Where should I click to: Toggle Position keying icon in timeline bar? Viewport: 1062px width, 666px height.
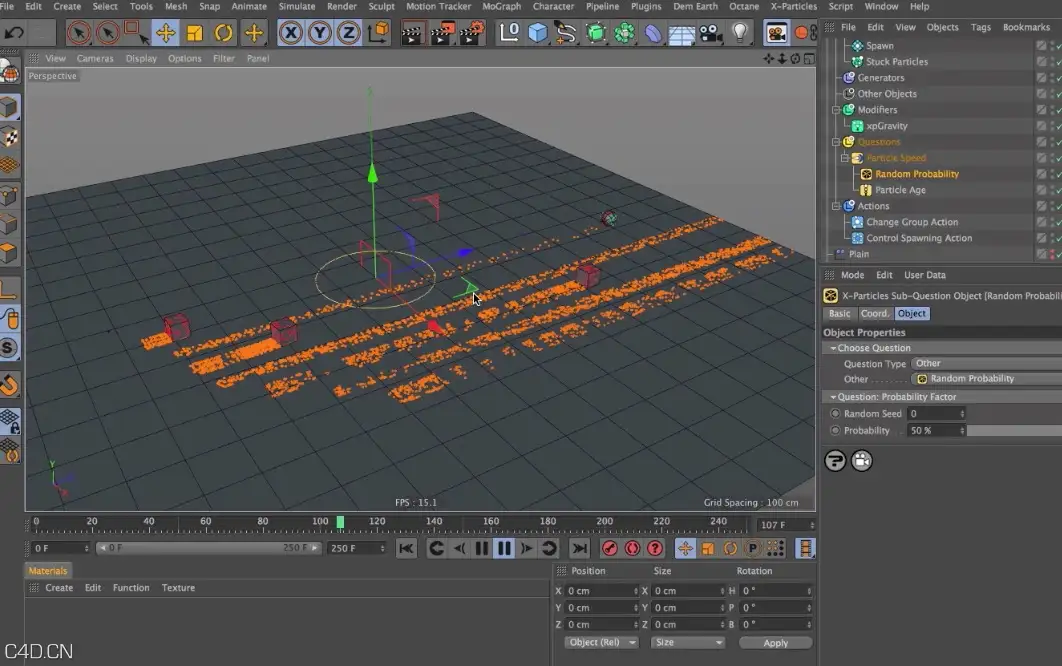tap(685, 548)
